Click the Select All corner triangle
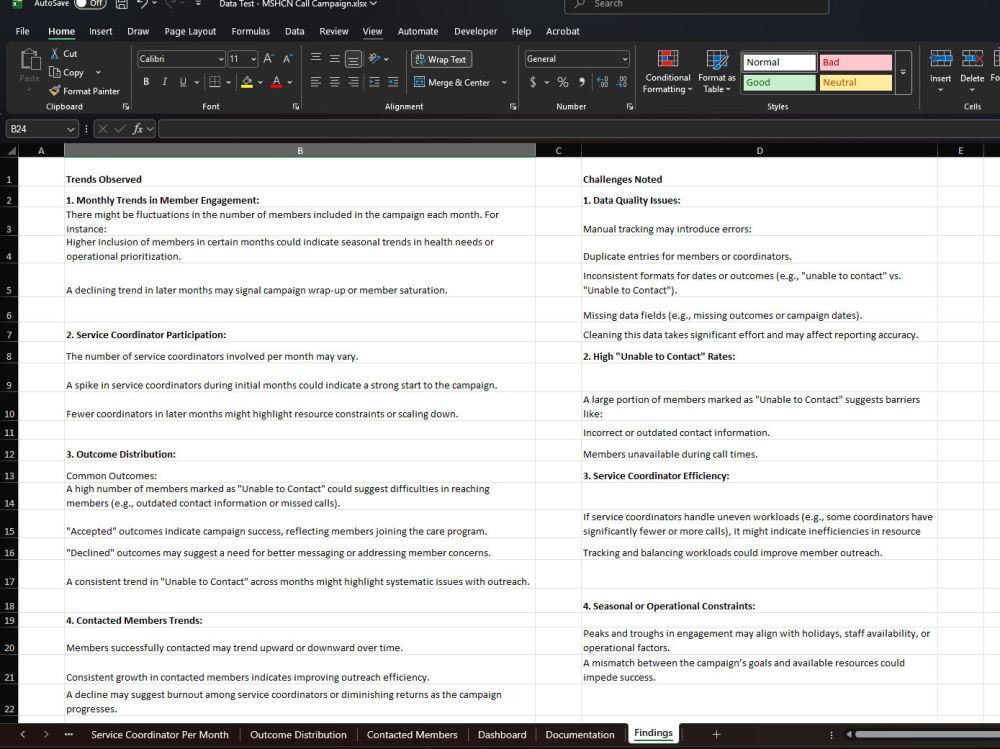Viewport: 1000px width, 749px height. point(11,151)
